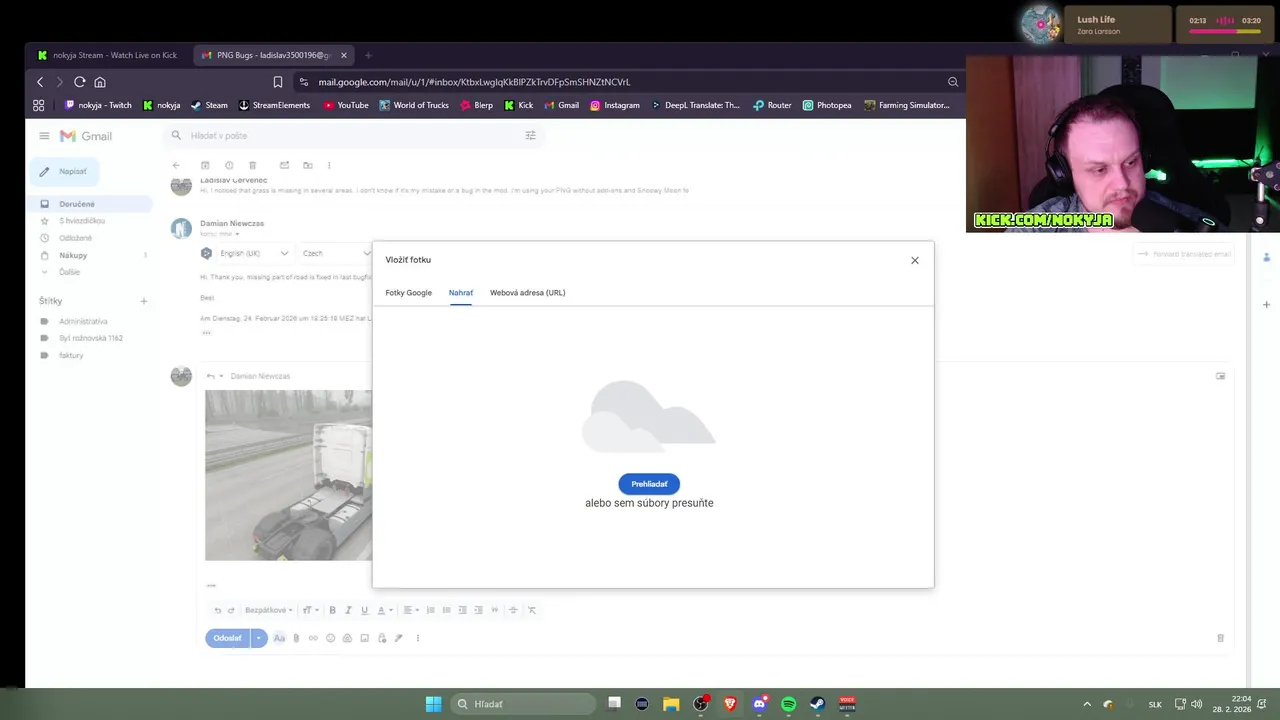This screenshot has height=720, width=1280.
Task: Select the Nahrať tab
Action: 461,293
